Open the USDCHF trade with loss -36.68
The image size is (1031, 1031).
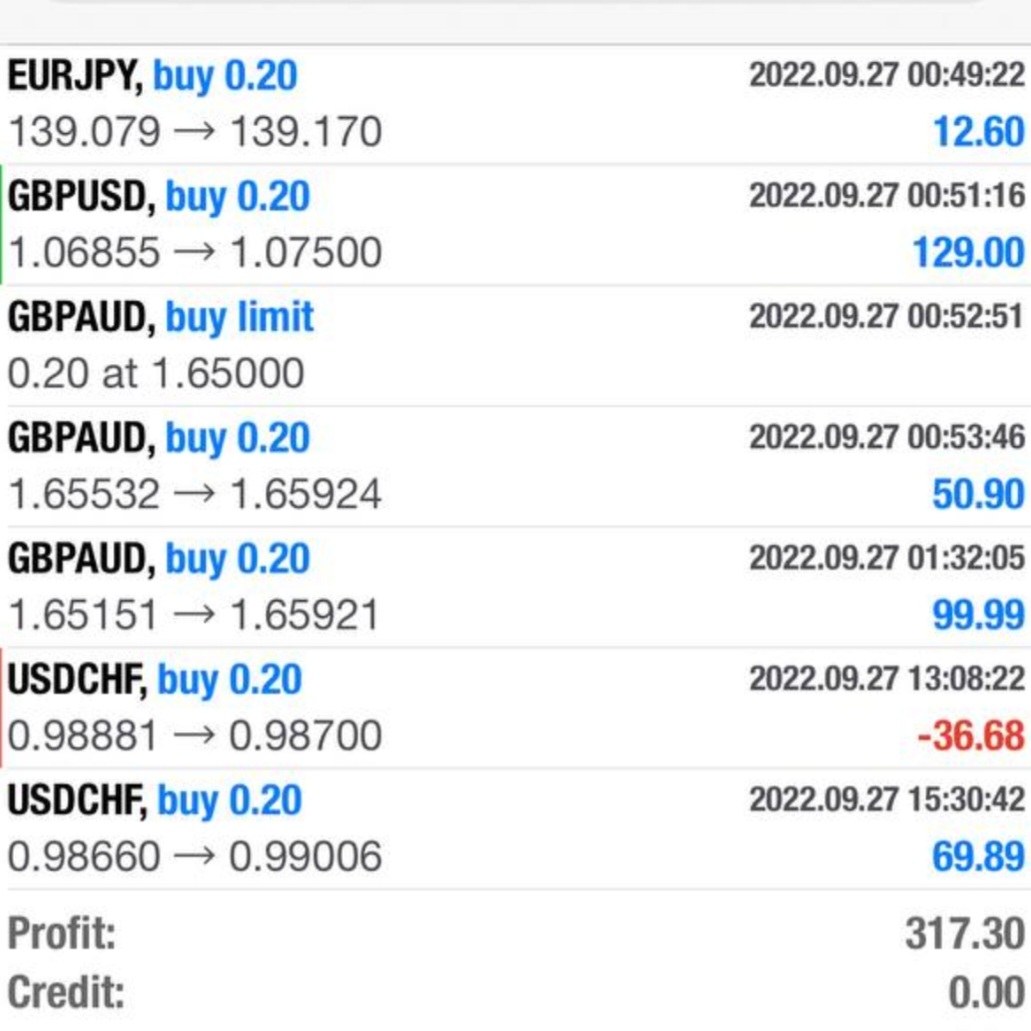(516, 708)
